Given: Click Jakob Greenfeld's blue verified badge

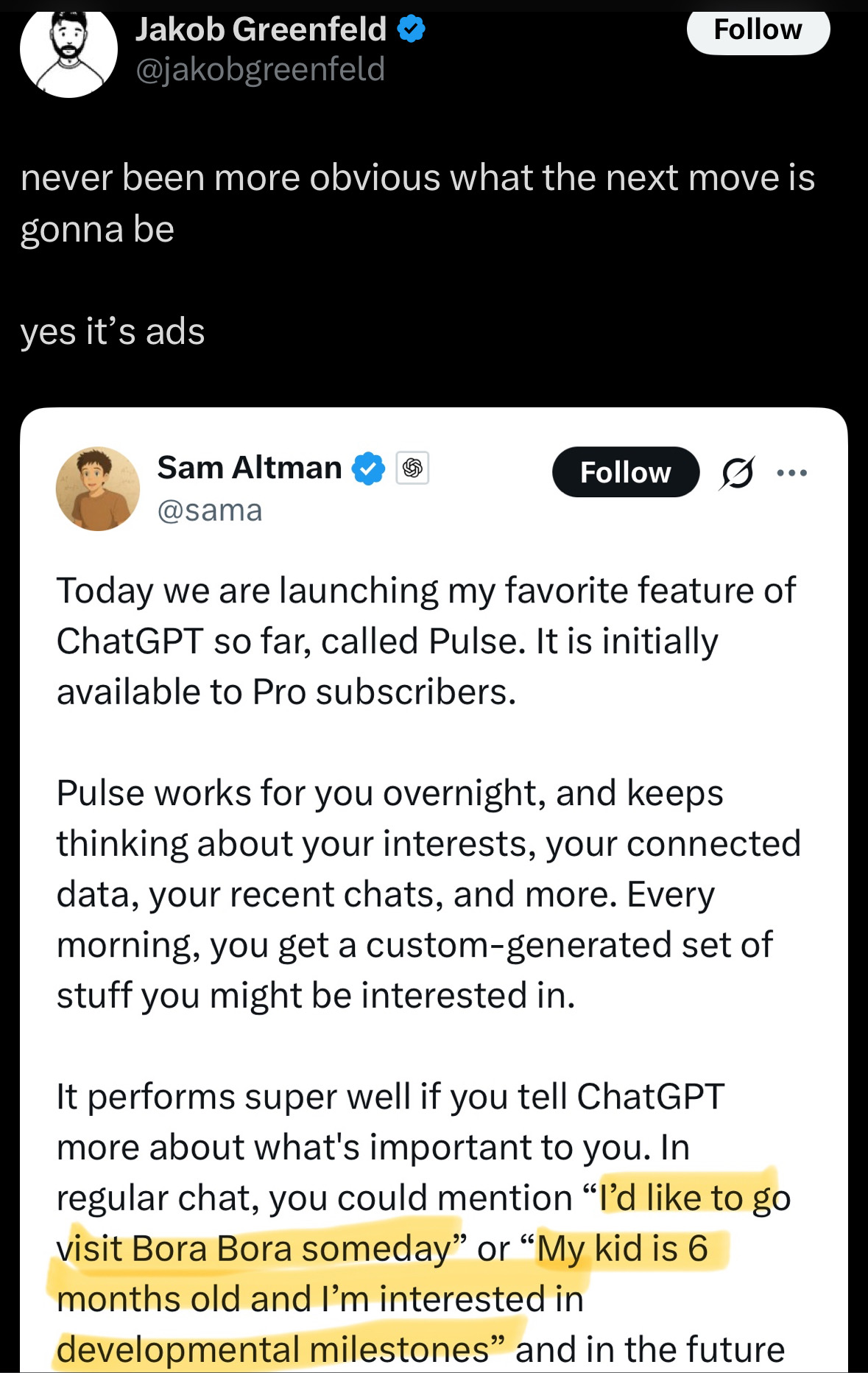Looking at the screenshot, I should [412, 29].
